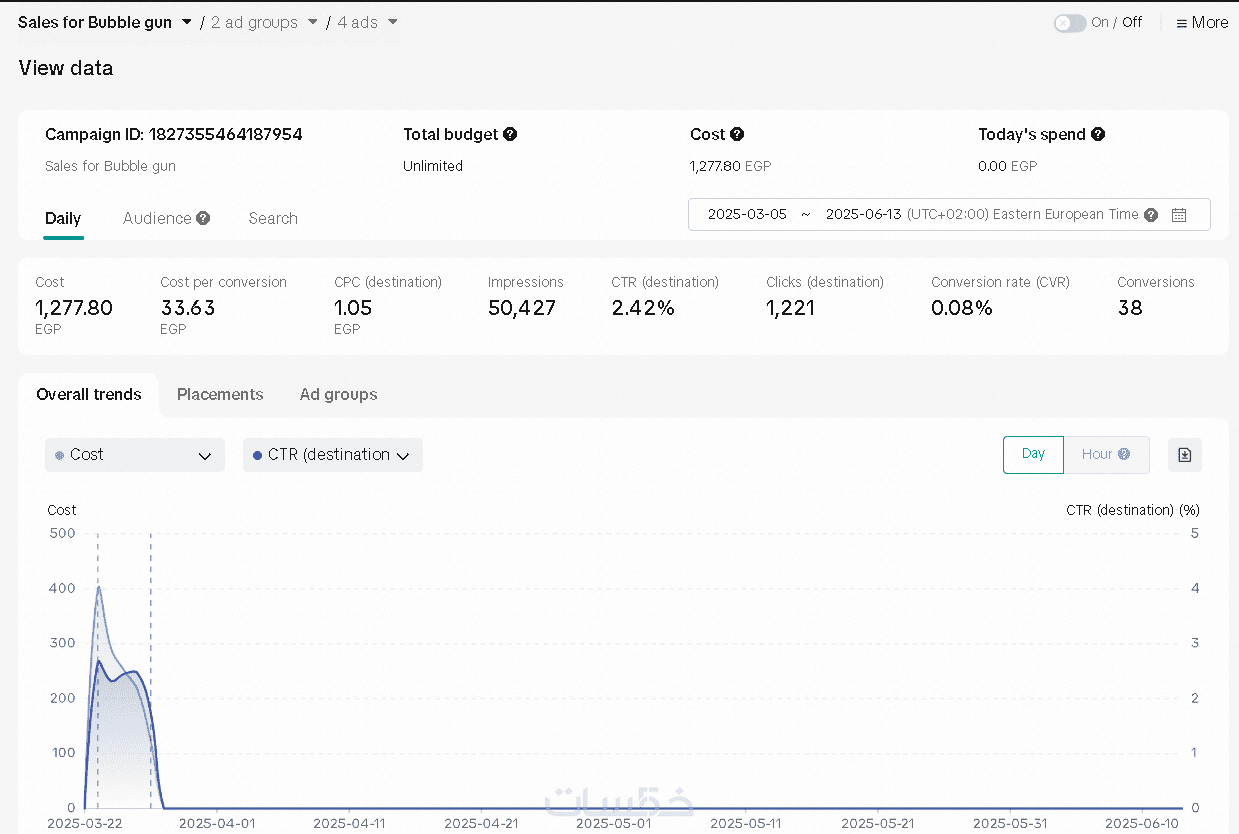Click the start date 2025-03-05 field
This screenshot has height=834, width=1239.
(x=747, y=214)
